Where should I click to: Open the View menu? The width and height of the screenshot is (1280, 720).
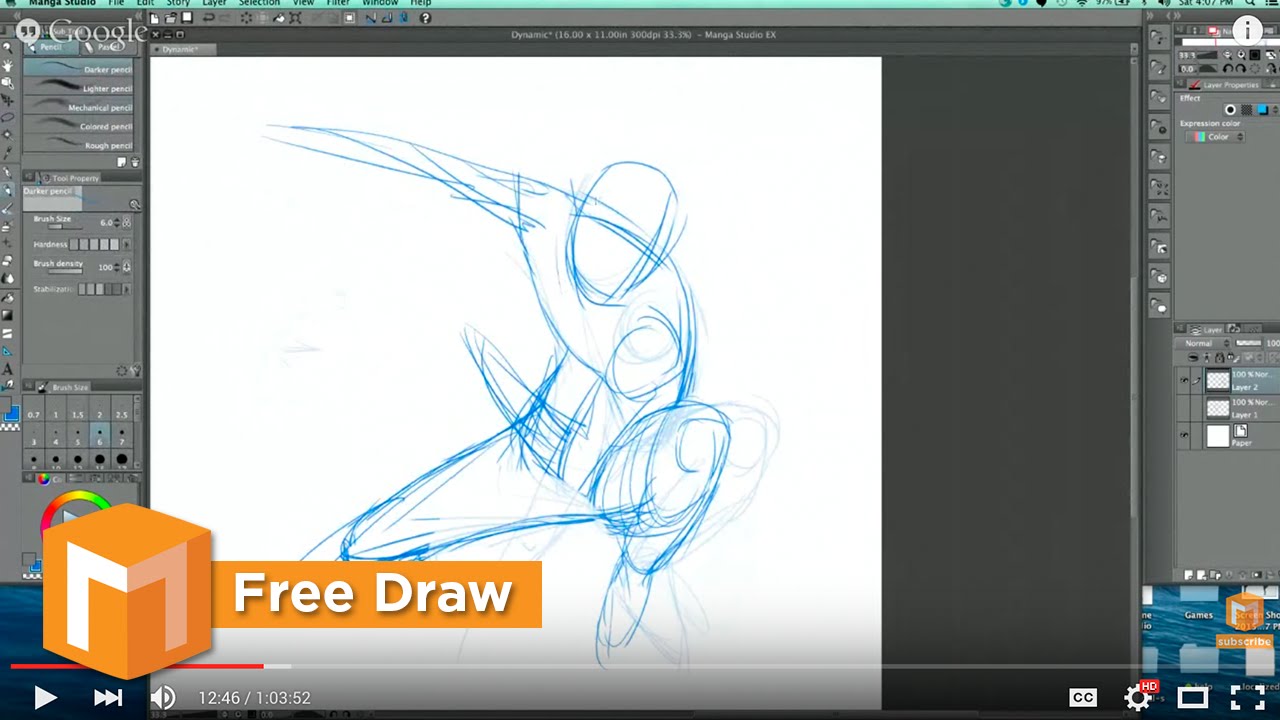303,3
